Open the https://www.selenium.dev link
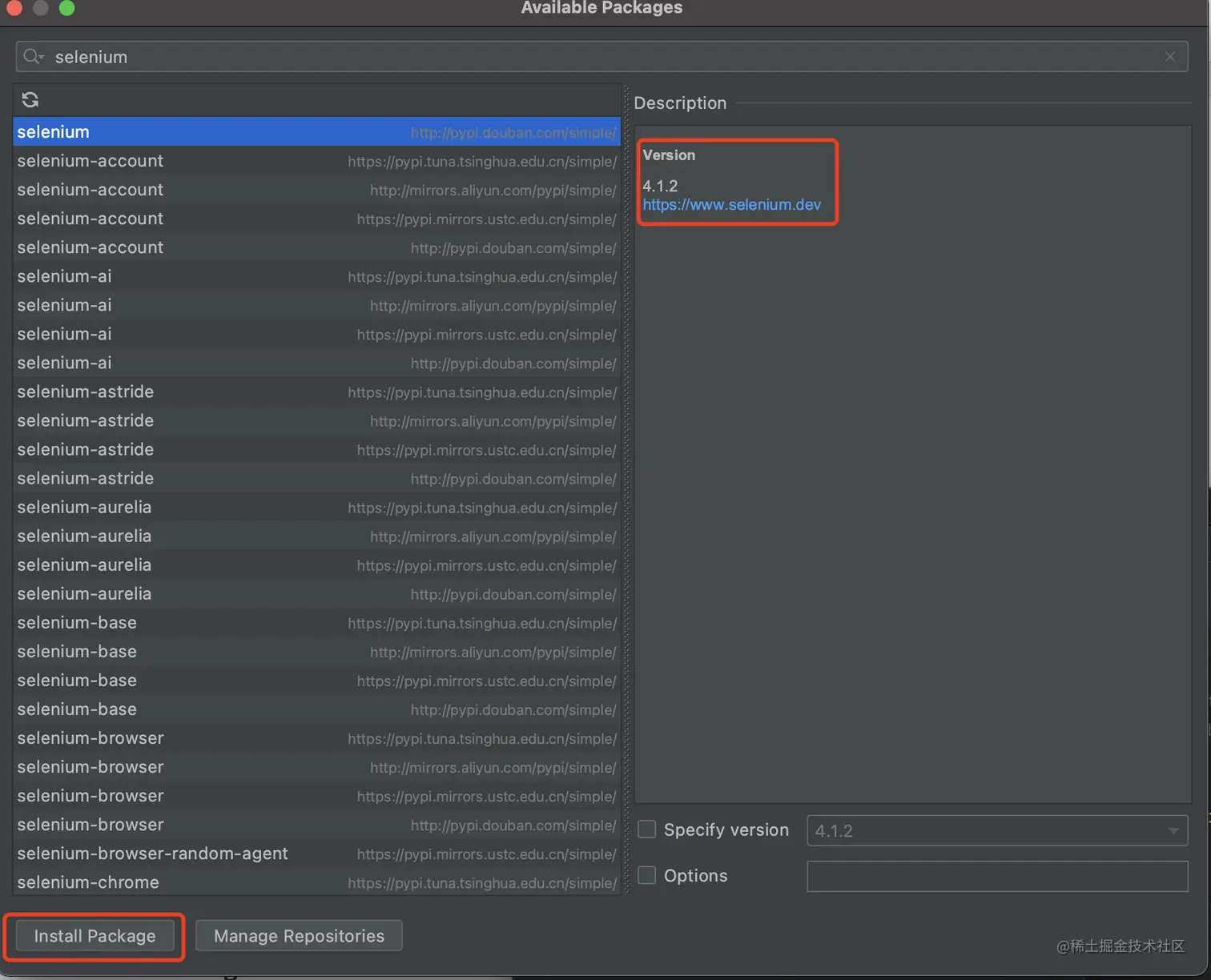1211x980 pixels. coord(731,204)
